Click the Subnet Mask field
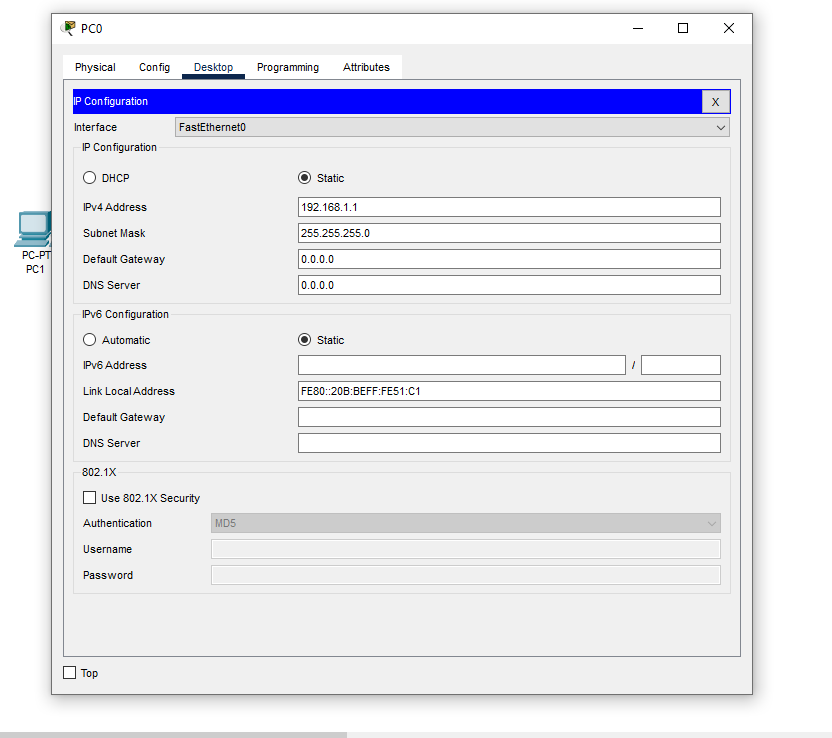This screenshot has width=832, height=738. pos(509,233)
